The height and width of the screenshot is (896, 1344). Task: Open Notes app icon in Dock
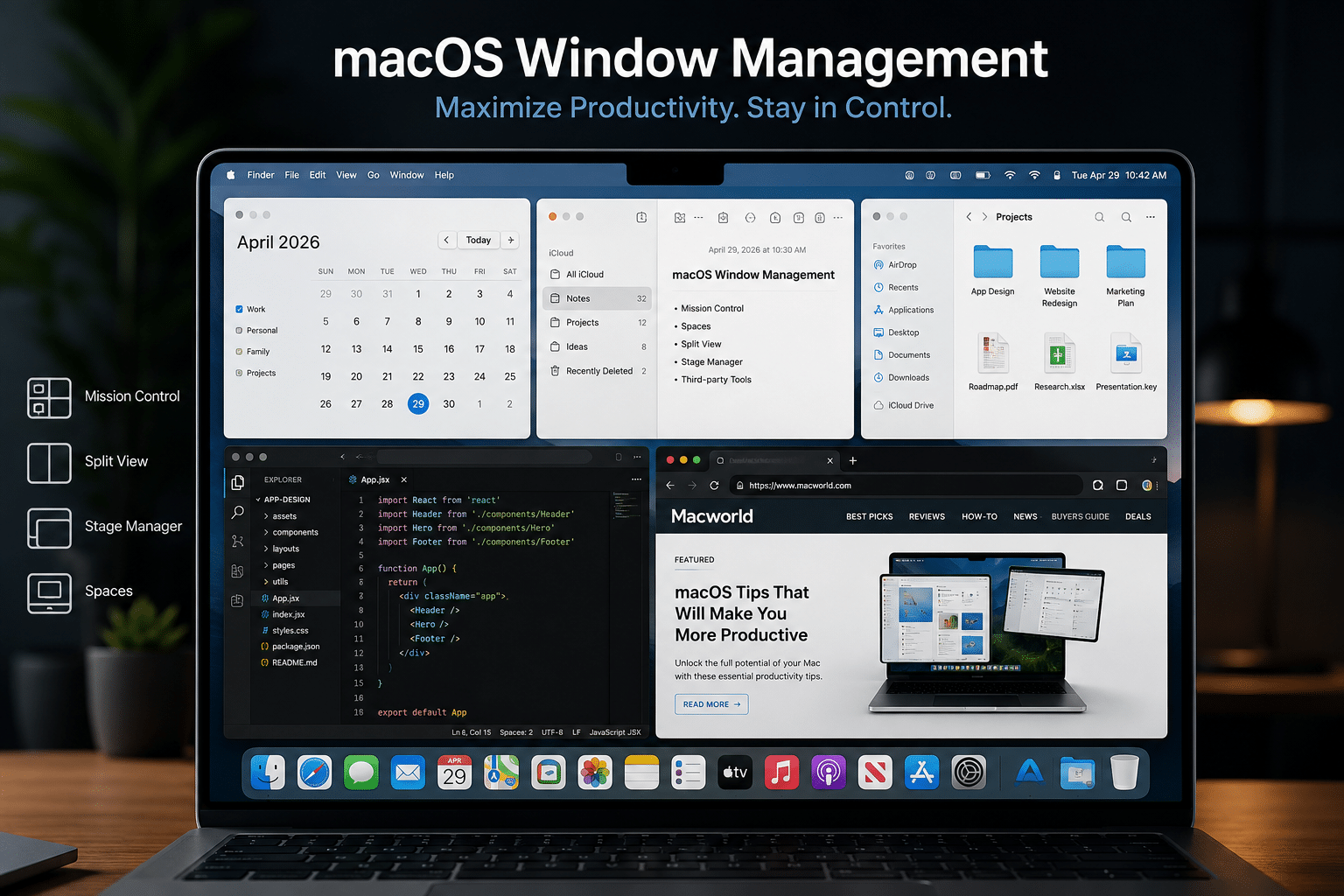tap(641, 773)
